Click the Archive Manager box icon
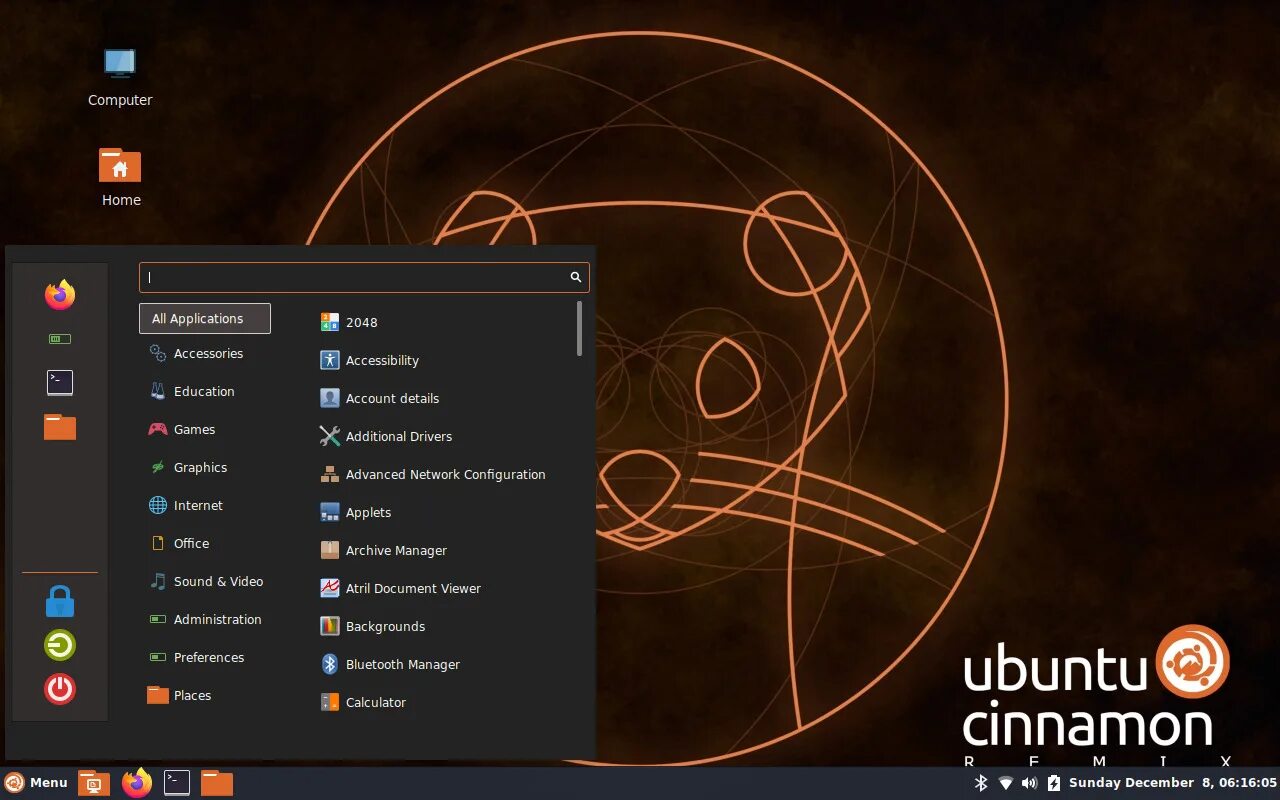1280x800 pixels. tap(330, 550)
